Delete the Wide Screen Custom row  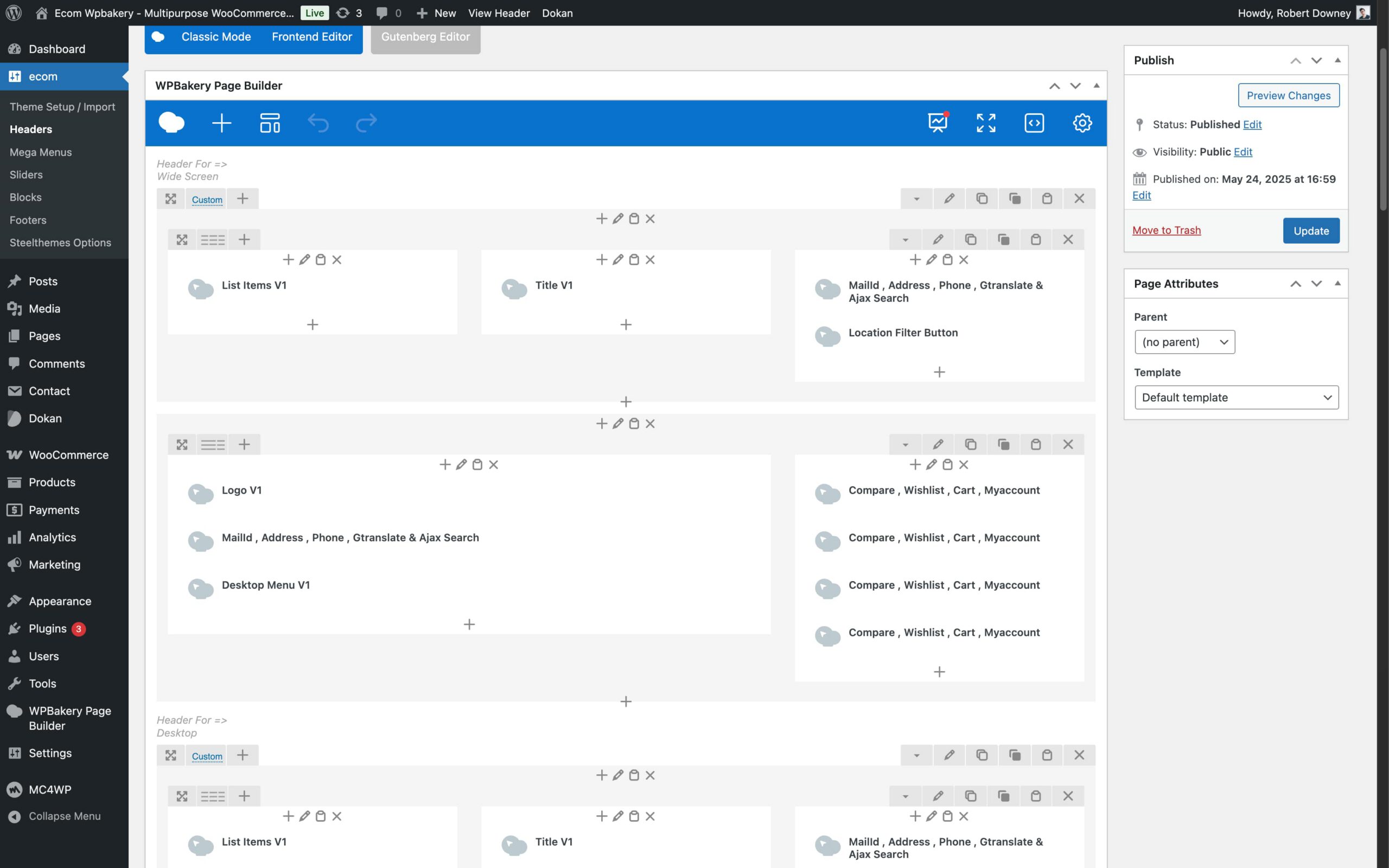(x=1079, y=199)
